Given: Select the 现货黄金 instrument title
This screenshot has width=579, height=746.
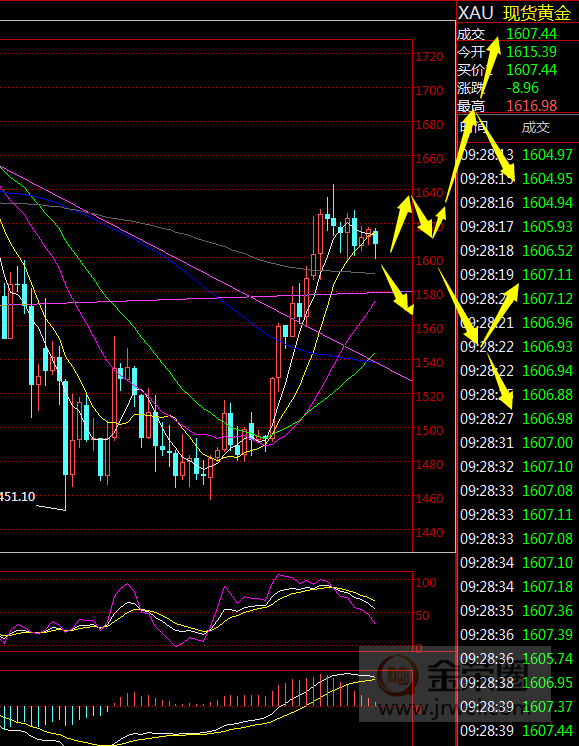Looking at the screenshot, I should pyautogui.click(x=537, y=13).
